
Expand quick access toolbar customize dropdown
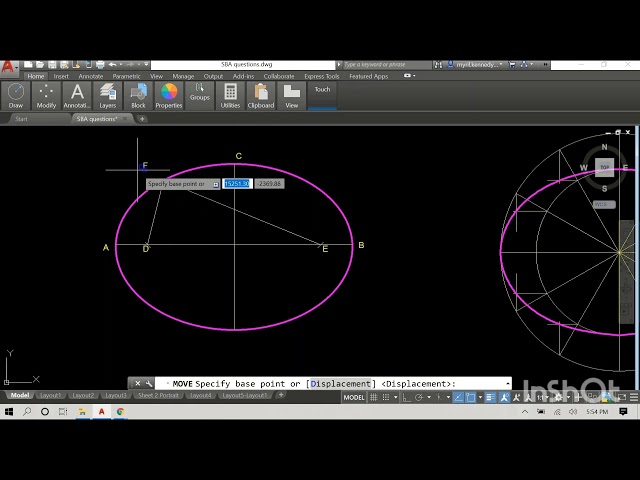point(146,64)
